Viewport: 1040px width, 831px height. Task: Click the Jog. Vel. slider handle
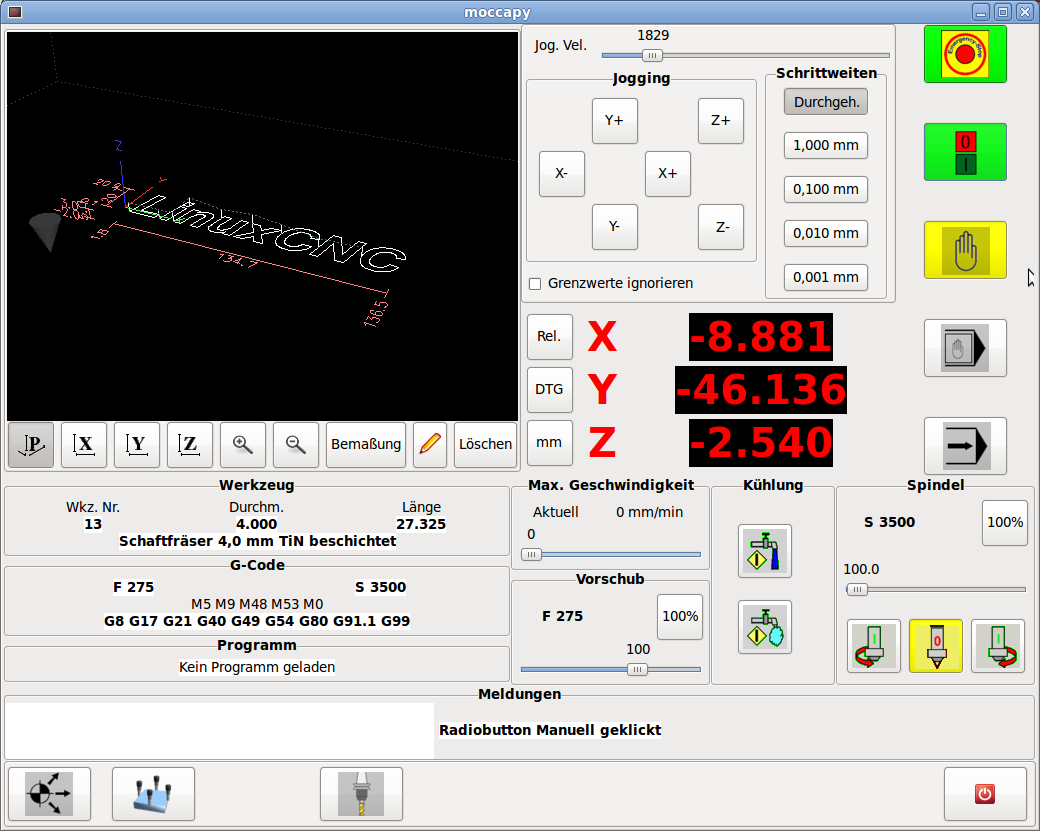pos(652,56)
